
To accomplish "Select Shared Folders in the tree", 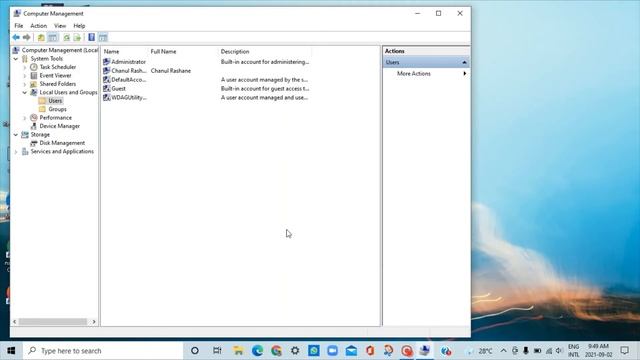I will (58, 84).
